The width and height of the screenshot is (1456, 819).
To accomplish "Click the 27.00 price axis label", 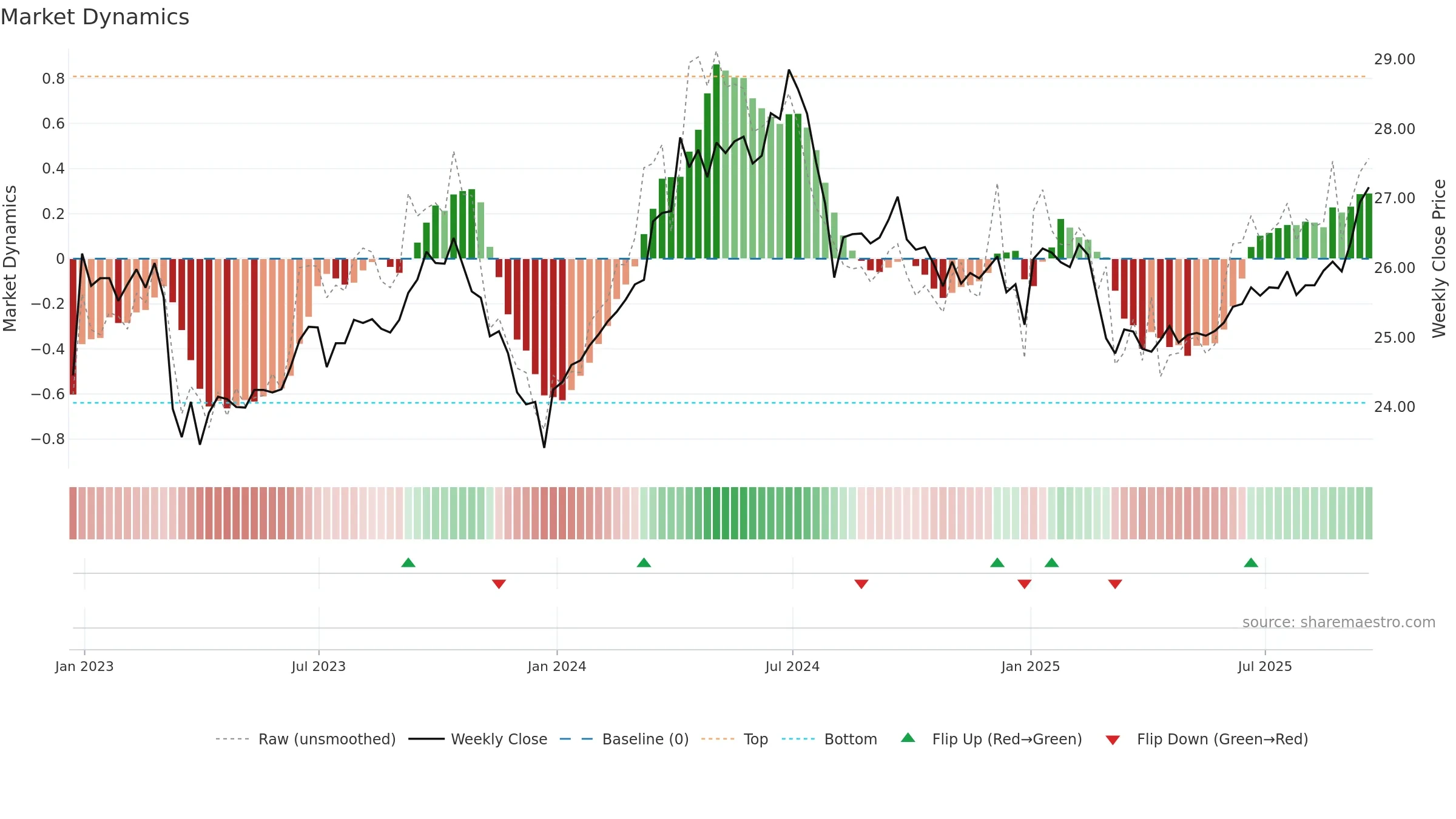I will pyautogui.click(x=1395, y=198).
